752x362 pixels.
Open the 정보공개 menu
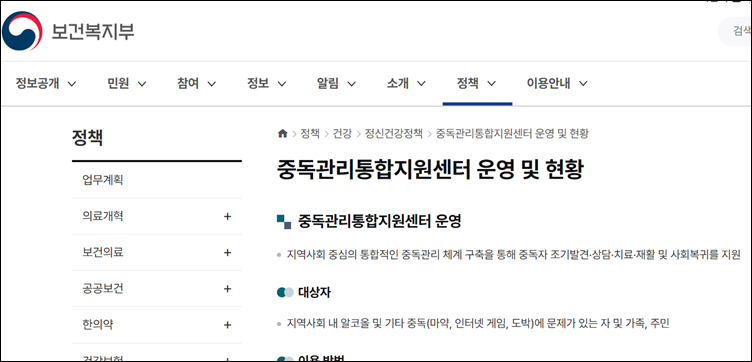point(46,83)
